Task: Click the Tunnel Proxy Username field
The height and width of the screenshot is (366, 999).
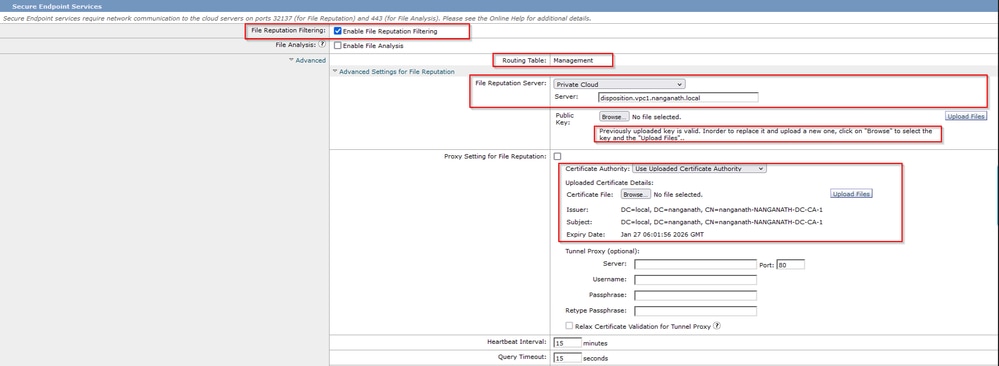Action: coord(696,280)
